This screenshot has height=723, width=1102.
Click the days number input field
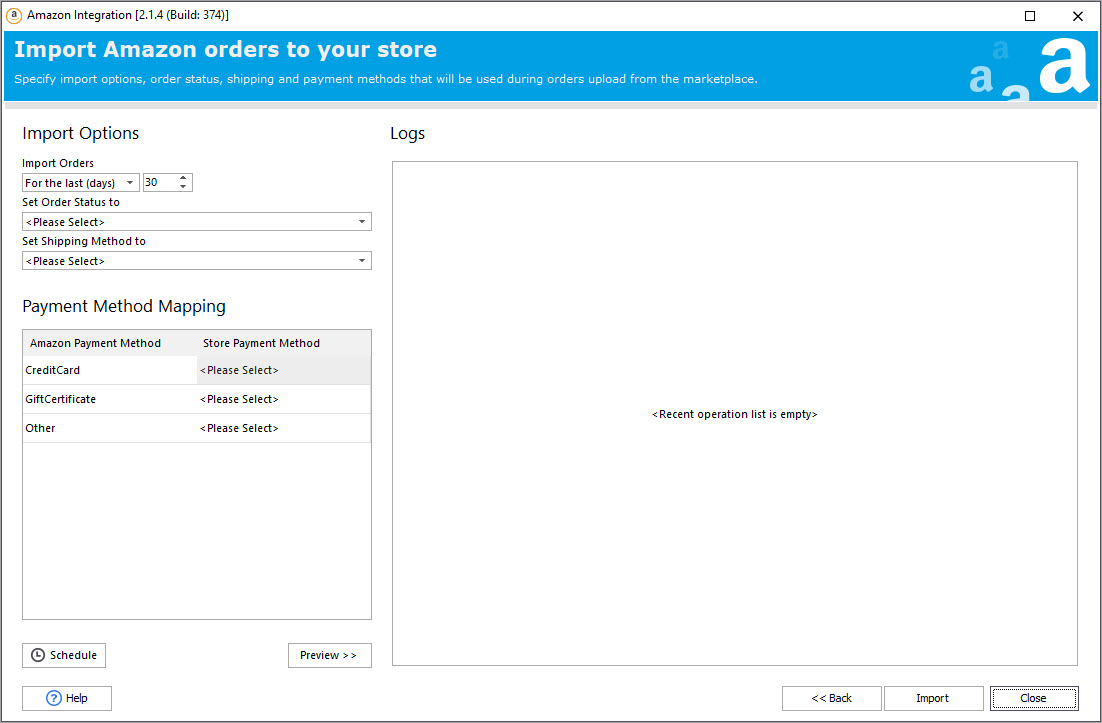click(x=159, y=183)
